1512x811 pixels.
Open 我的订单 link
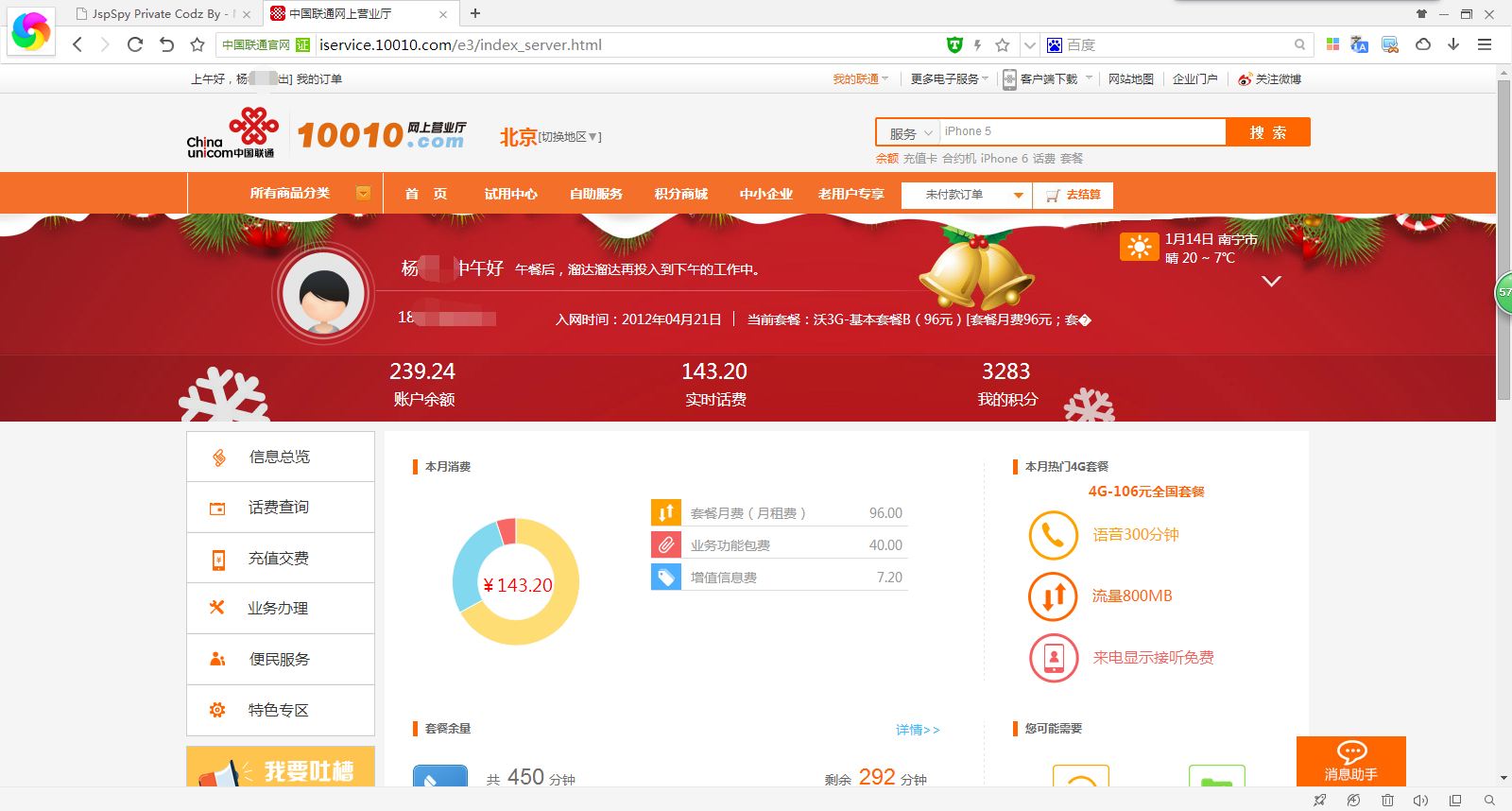click(x=319, y=79)
